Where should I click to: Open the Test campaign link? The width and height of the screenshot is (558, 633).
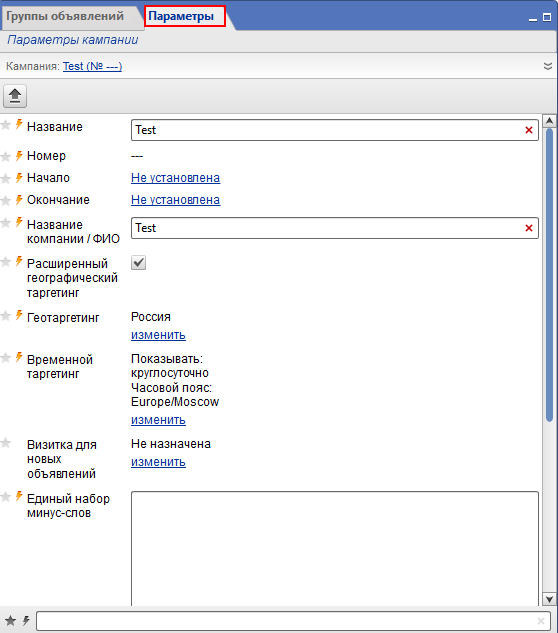92,66
